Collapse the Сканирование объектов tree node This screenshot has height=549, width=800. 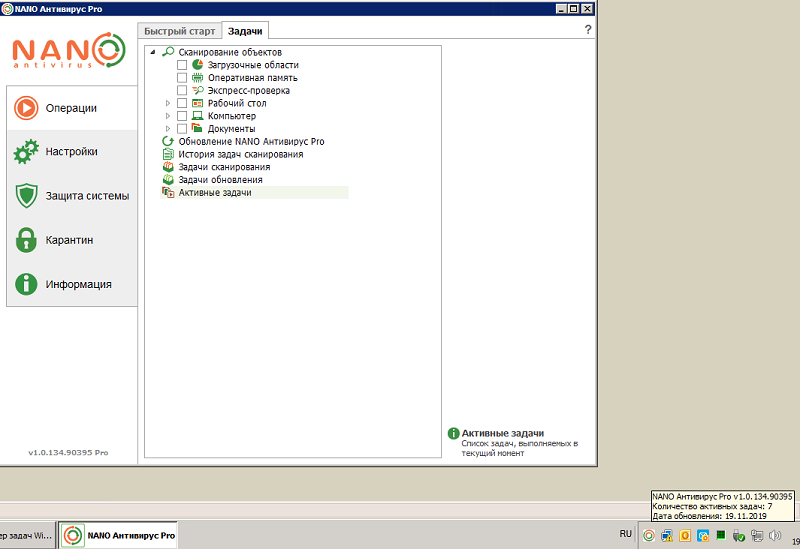click(153, 52)
